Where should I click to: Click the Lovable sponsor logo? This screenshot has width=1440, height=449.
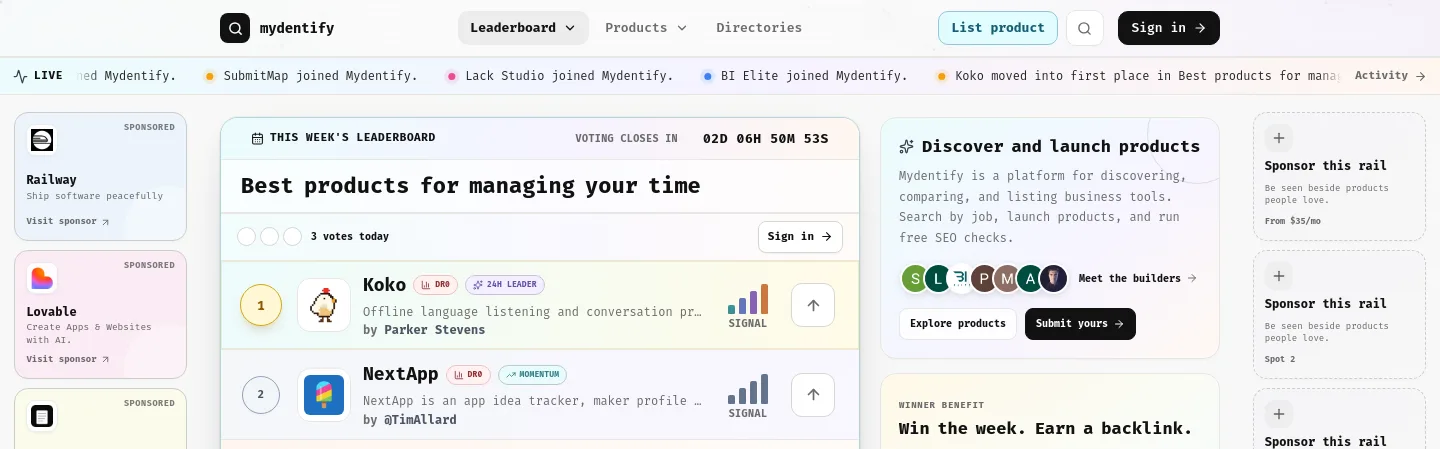tap(42, 278)
